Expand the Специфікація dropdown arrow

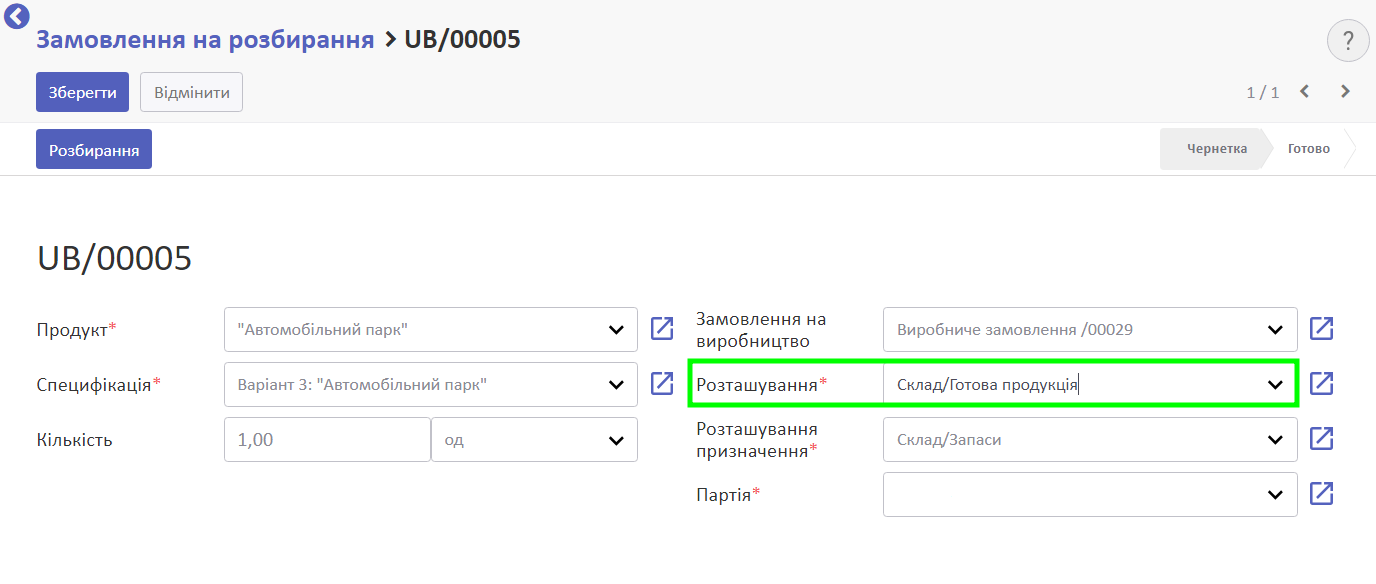pos(616,385)
